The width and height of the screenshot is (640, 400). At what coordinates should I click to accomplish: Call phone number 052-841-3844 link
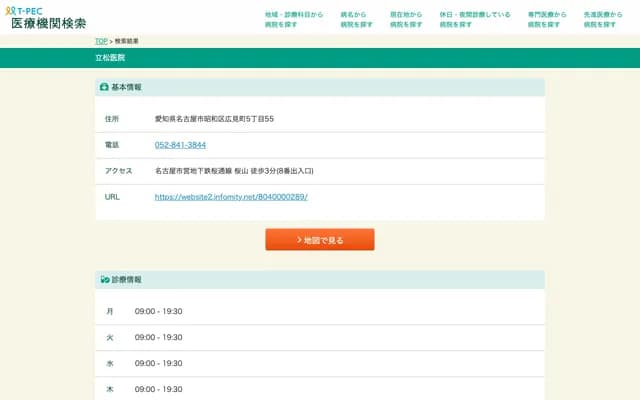[x=180, y=145]
